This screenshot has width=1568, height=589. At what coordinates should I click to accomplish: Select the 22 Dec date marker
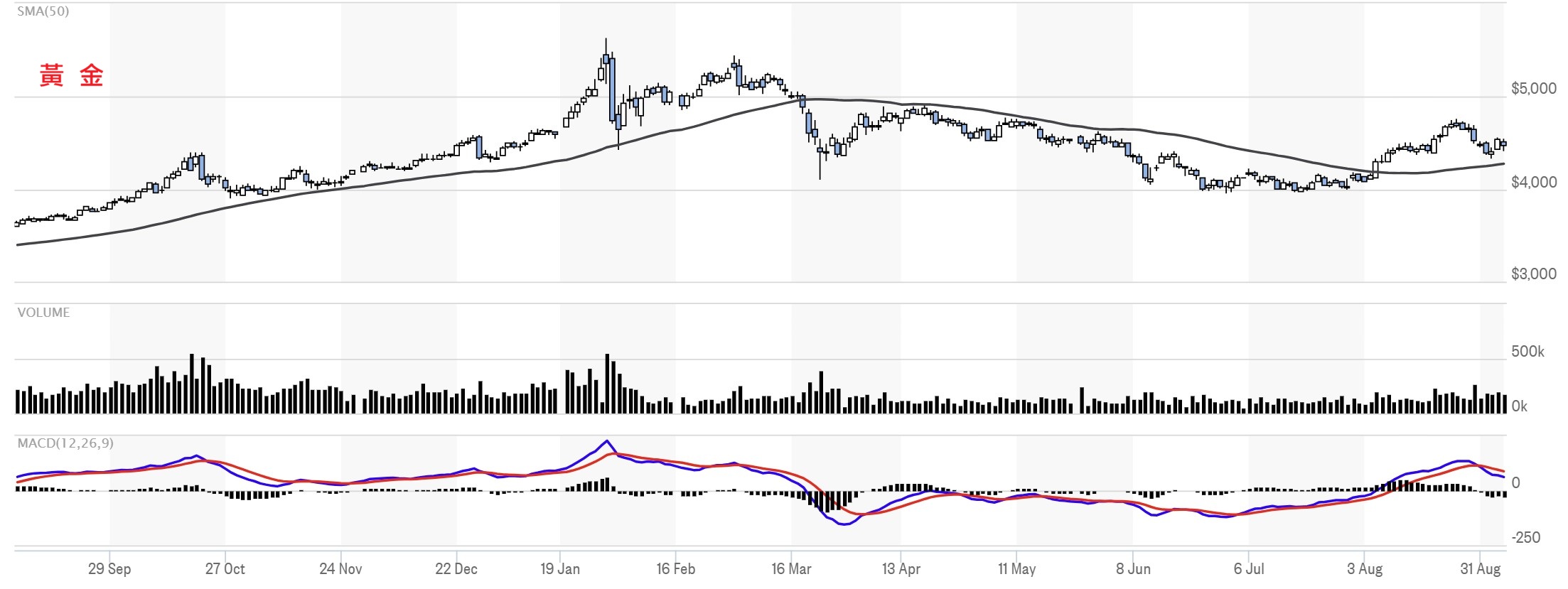tap(456, 569)
